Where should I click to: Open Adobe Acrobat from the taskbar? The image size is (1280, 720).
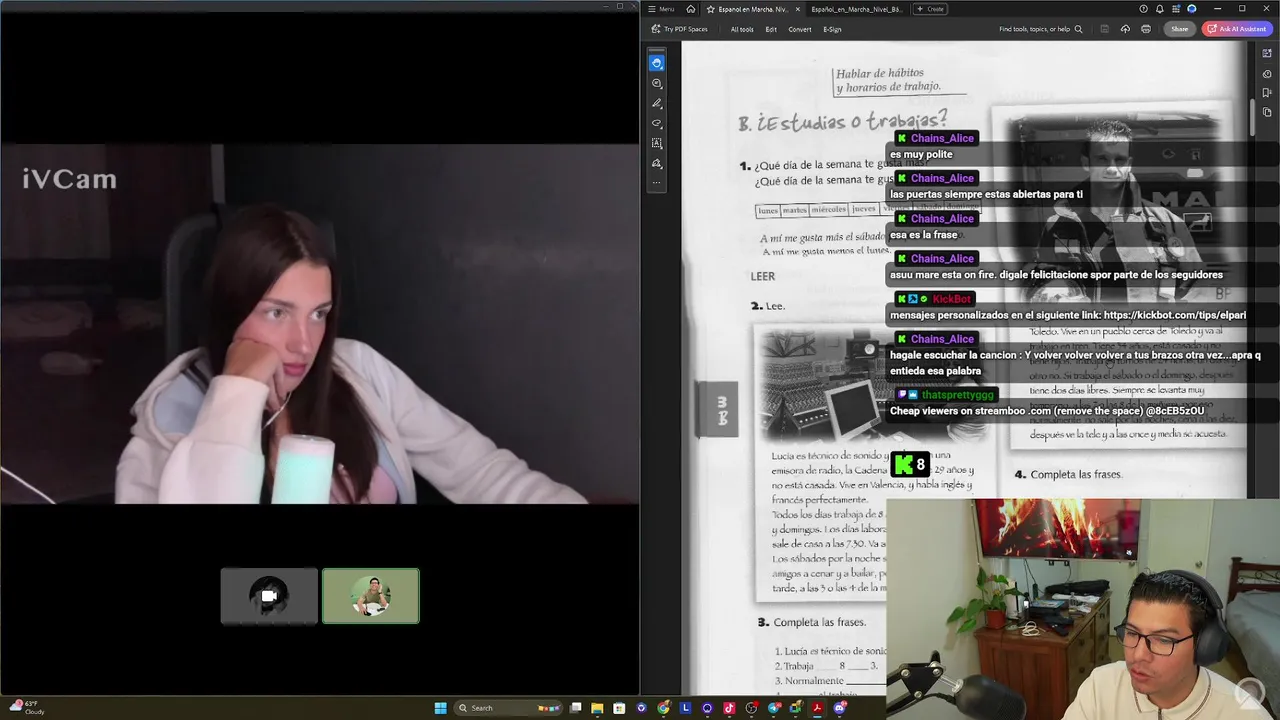[817, 708]
